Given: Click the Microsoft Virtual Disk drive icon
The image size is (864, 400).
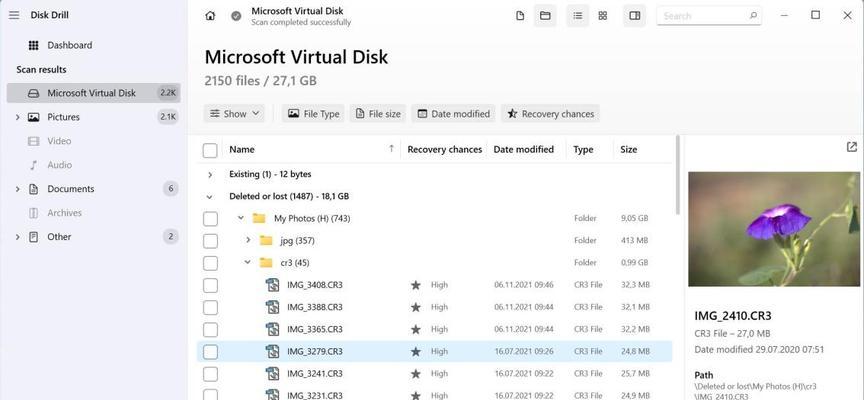Looking at the screenshot, I should tap(34, 93).
